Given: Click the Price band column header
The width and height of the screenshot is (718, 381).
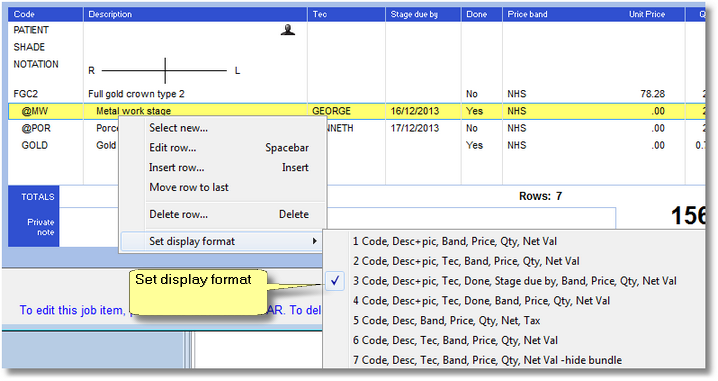Looking at the screenshot, I should 527,14.
